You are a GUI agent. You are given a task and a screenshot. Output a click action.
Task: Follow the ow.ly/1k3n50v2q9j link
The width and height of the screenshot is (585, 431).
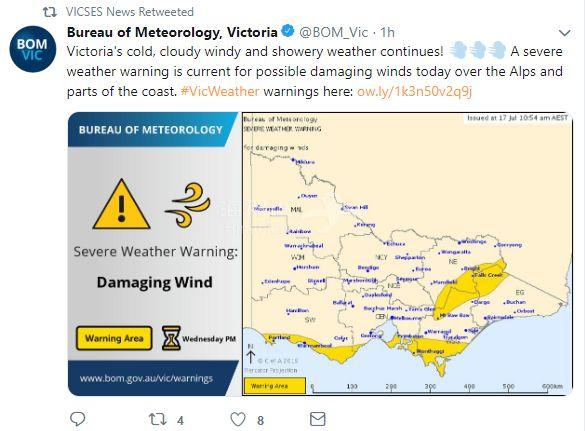pos(414,91)
